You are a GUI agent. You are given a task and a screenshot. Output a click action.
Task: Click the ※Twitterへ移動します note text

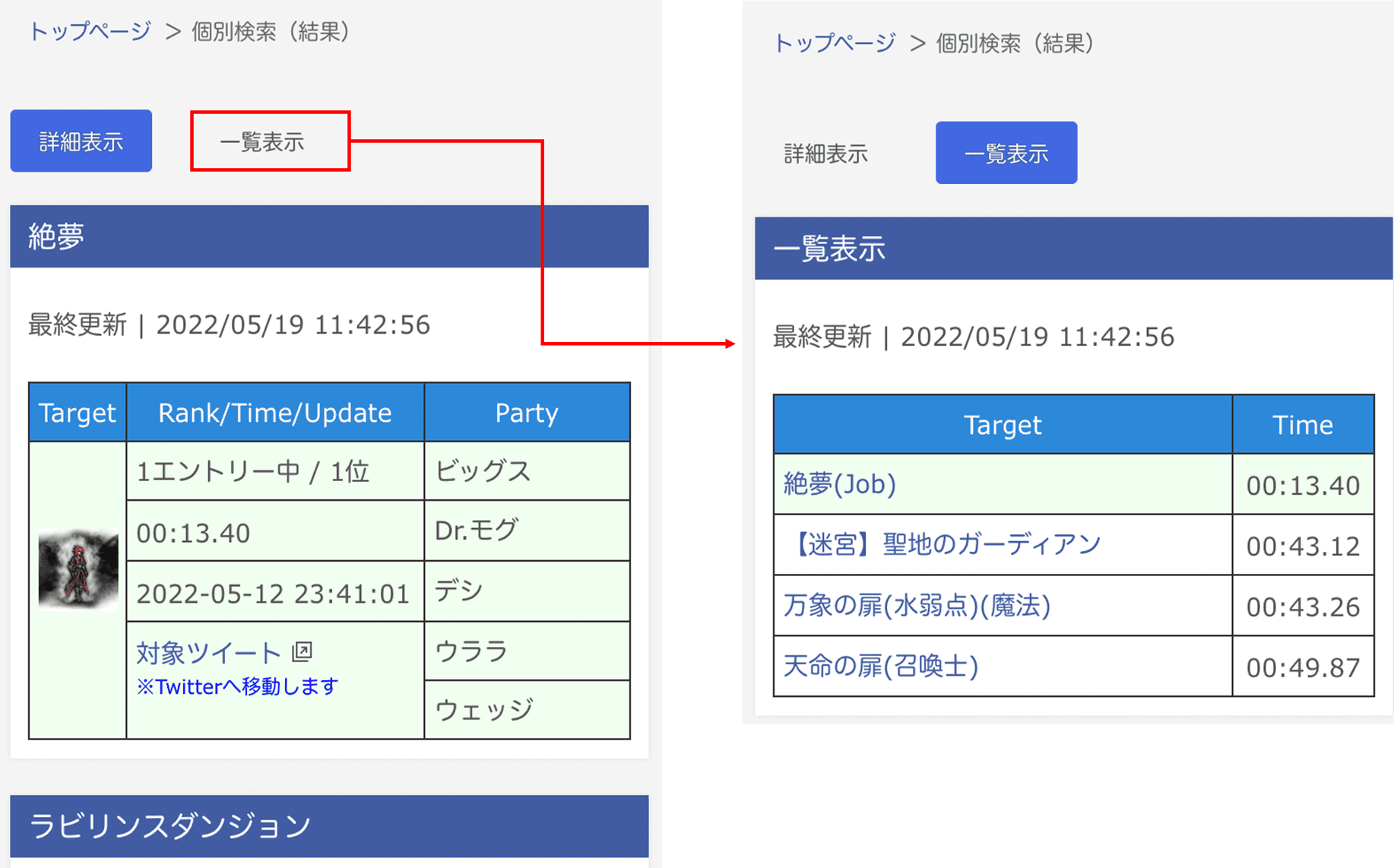coord(237,686)
